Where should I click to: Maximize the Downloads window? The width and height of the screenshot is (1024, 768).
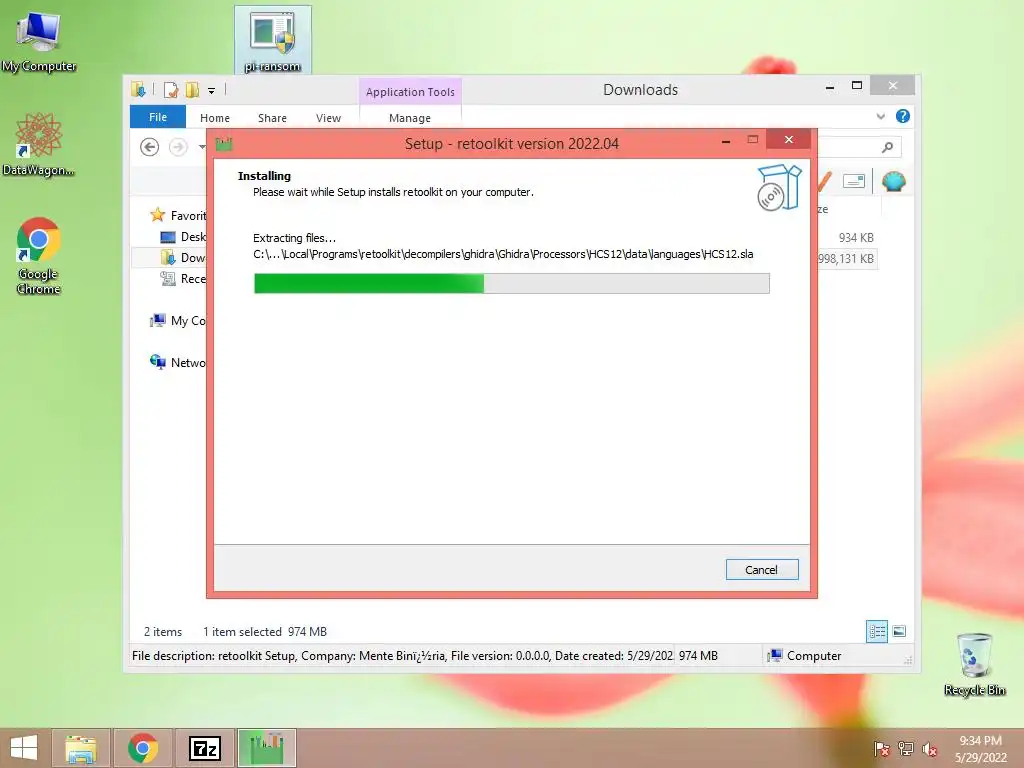tap(857, 86)
